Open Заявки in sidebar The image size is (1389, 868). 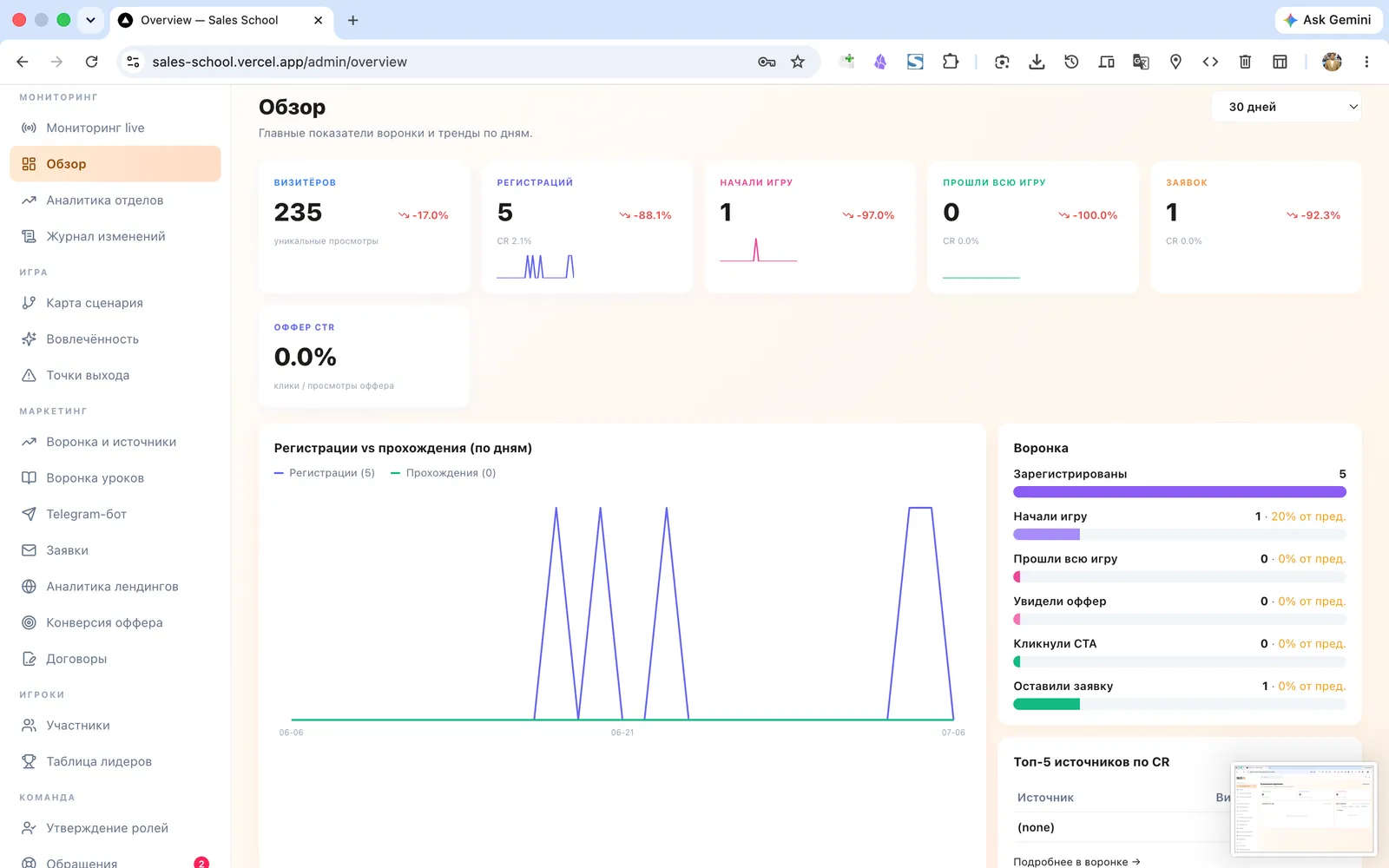tap(115, 550)
